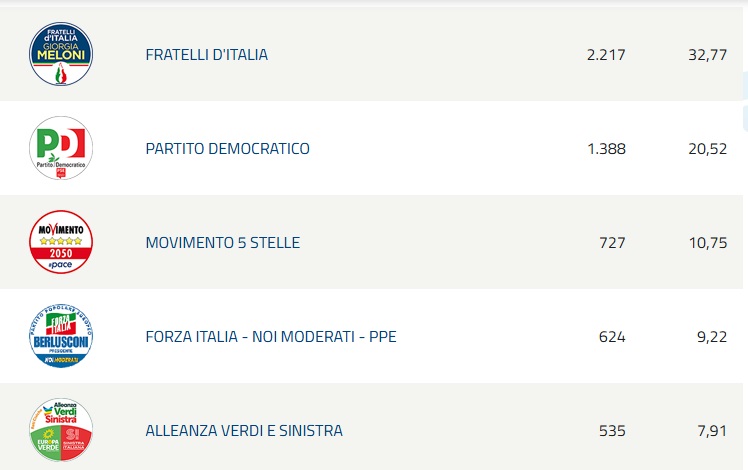
Task: Click the Fratelli d'Italia Giorgia Meloni logo
Action: click(61, 54)
